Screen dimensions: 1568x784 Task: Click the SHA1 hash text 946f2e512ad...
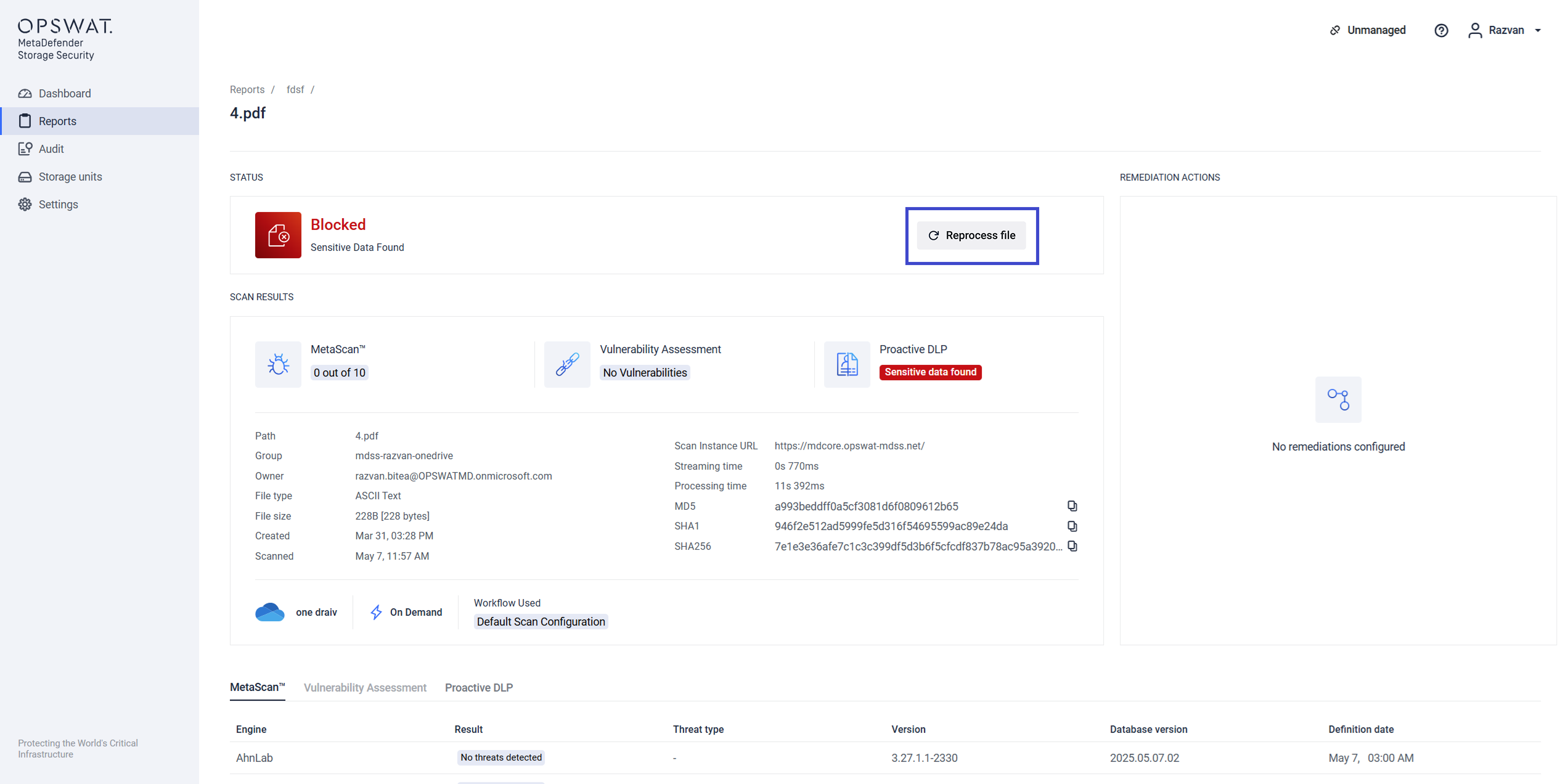[891, 526]
